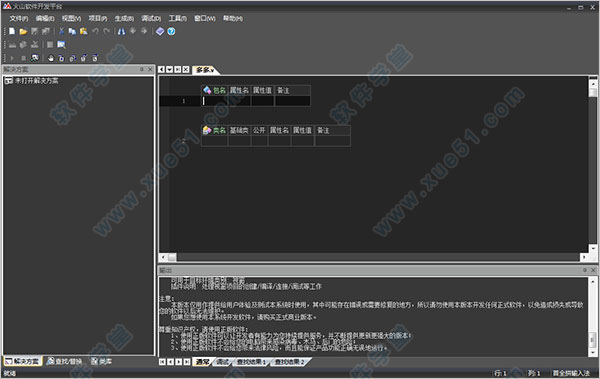Click the 包名 header cell
This screenshot has width=600, height=379.
point(215,90)
